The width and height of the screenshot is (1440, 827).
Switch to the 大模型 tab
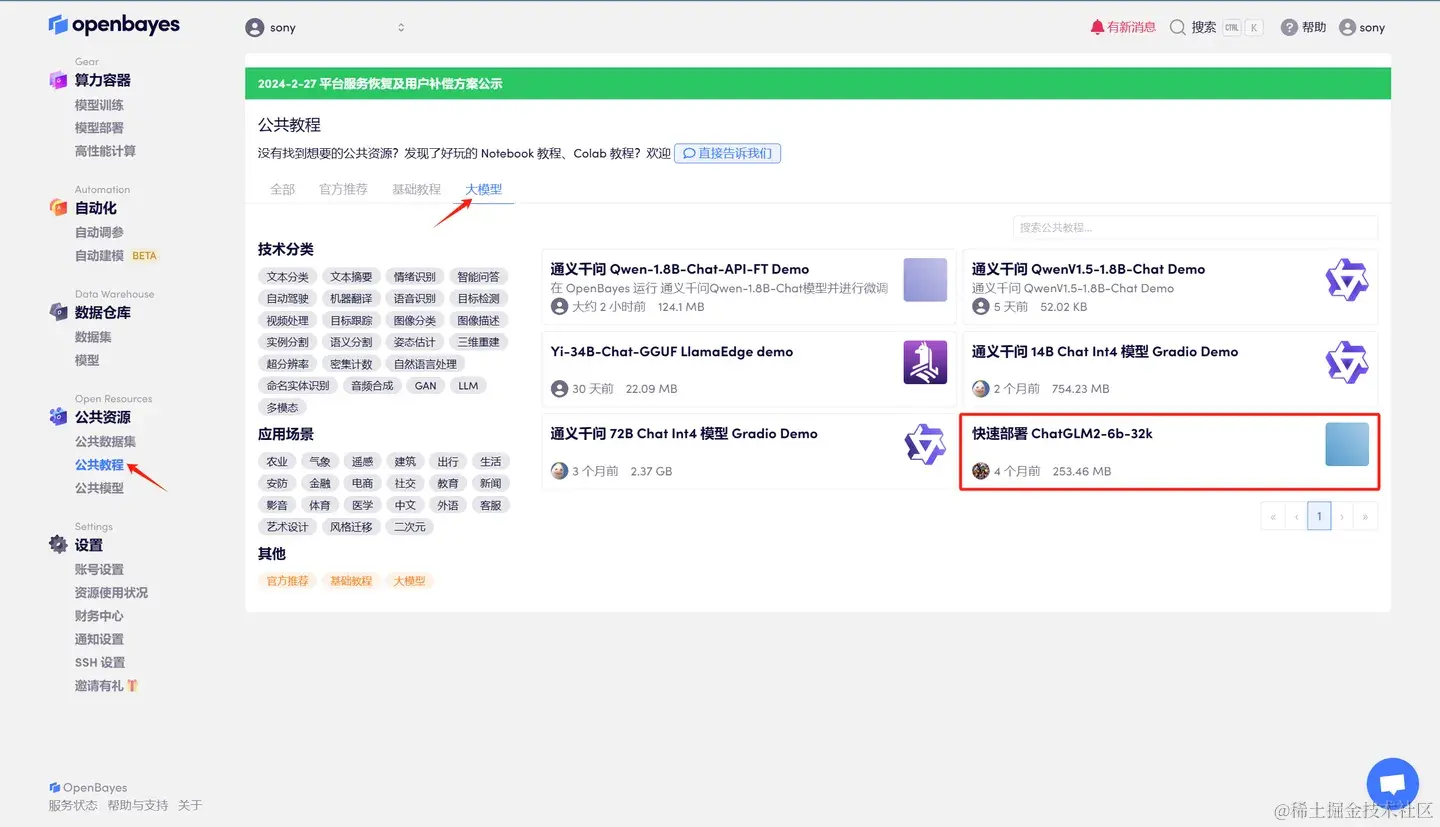(484, 189)
